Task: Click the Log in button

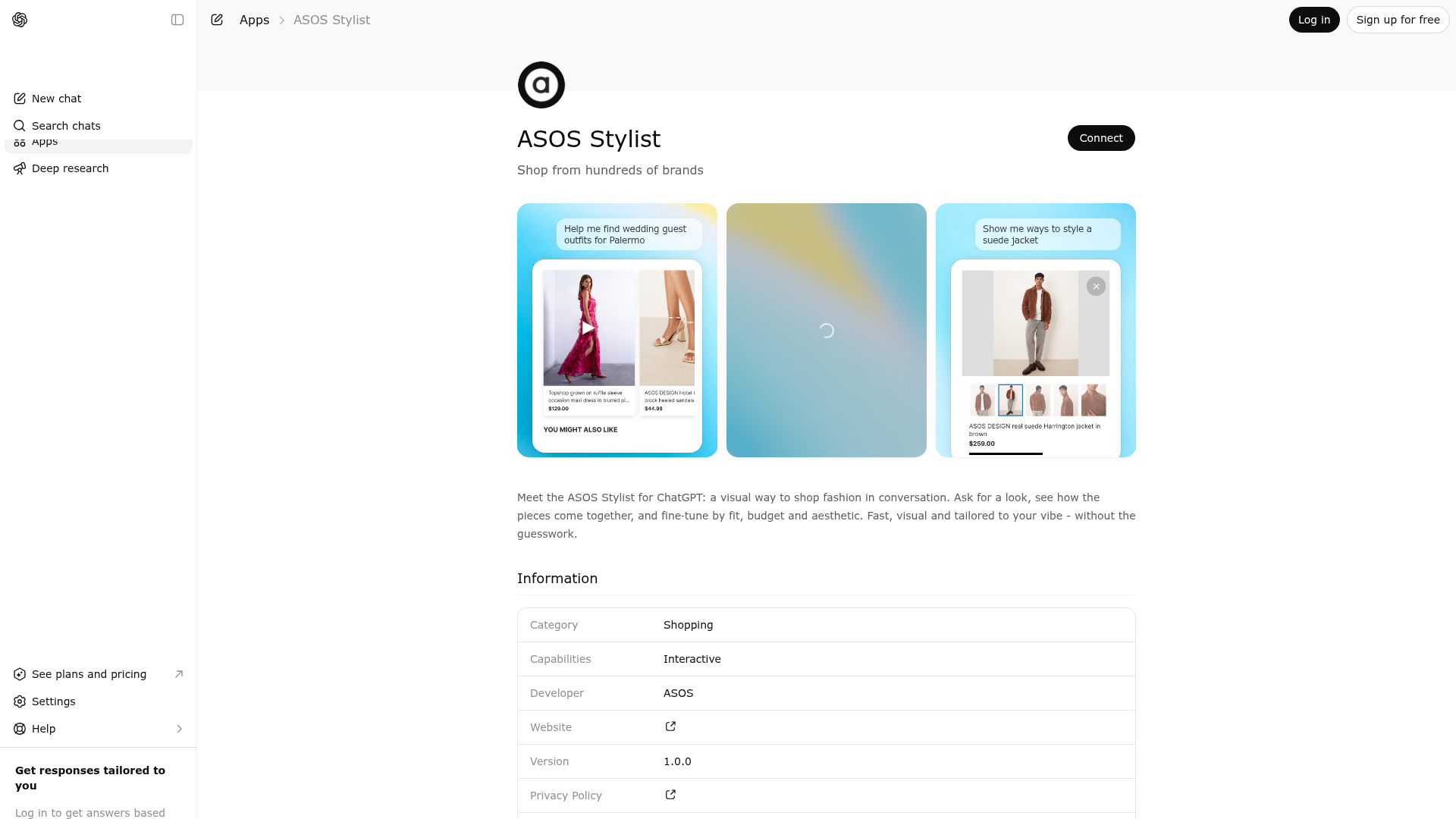Action: click(x=1314, y=20)
